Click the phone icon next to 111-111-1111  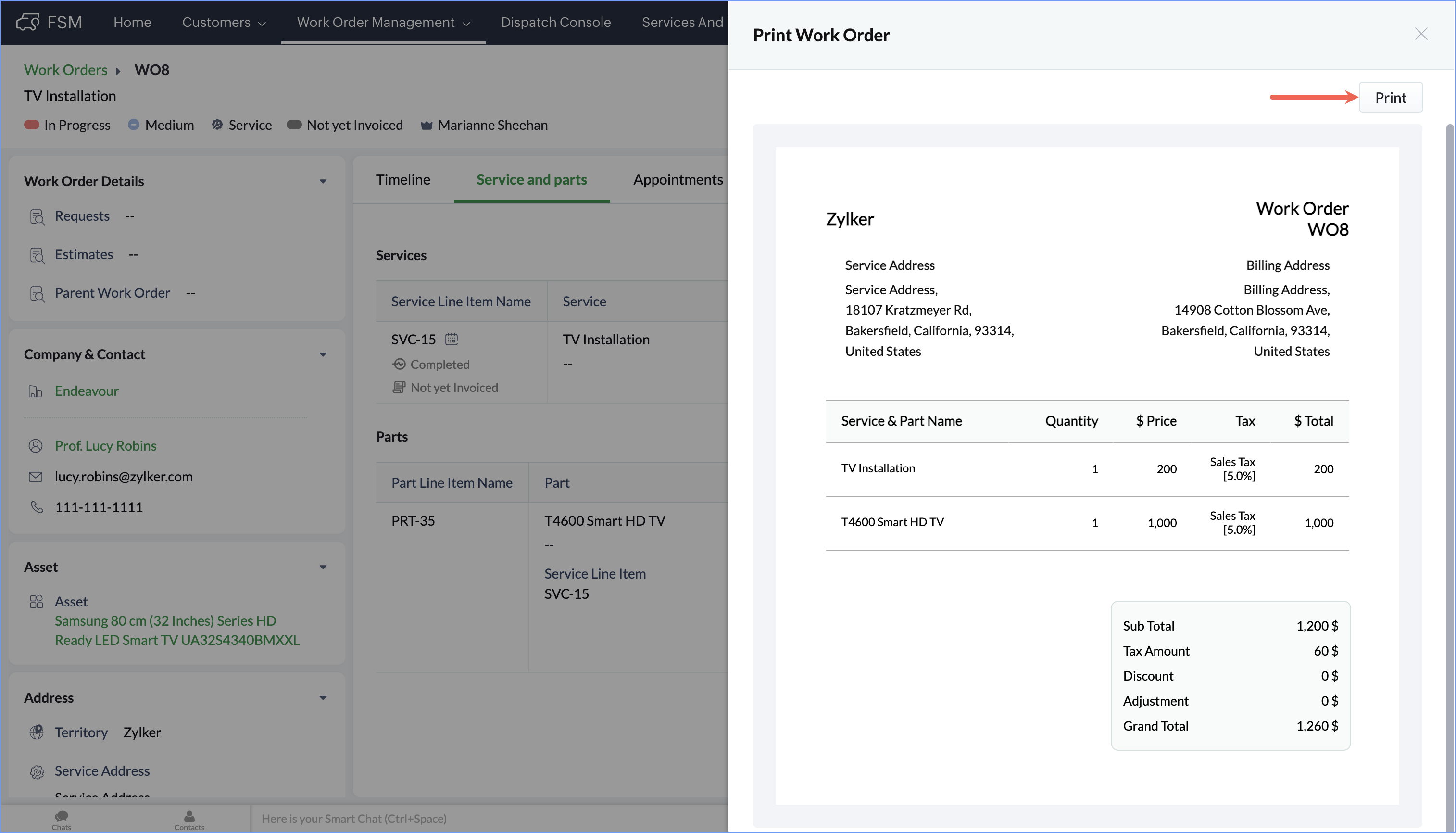[37, 507]
